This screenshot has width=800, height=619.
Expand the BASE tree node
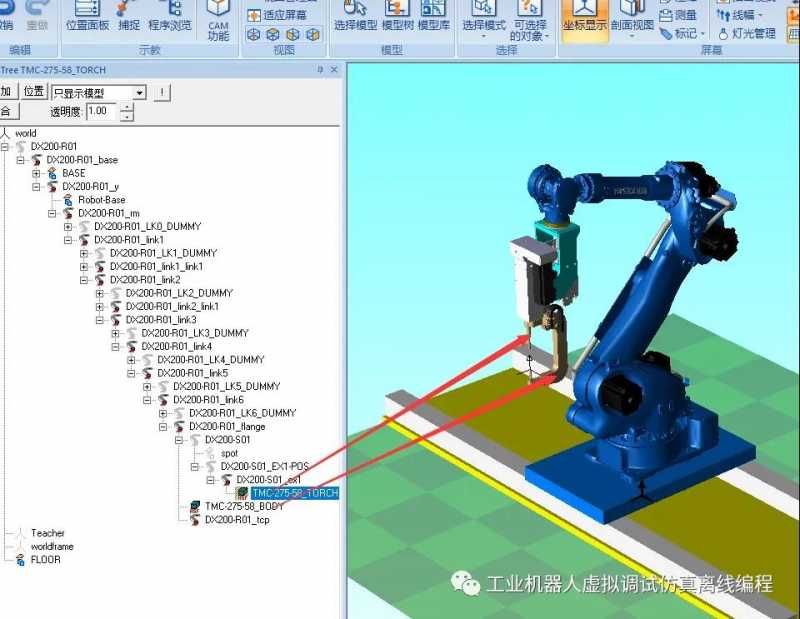36,174
